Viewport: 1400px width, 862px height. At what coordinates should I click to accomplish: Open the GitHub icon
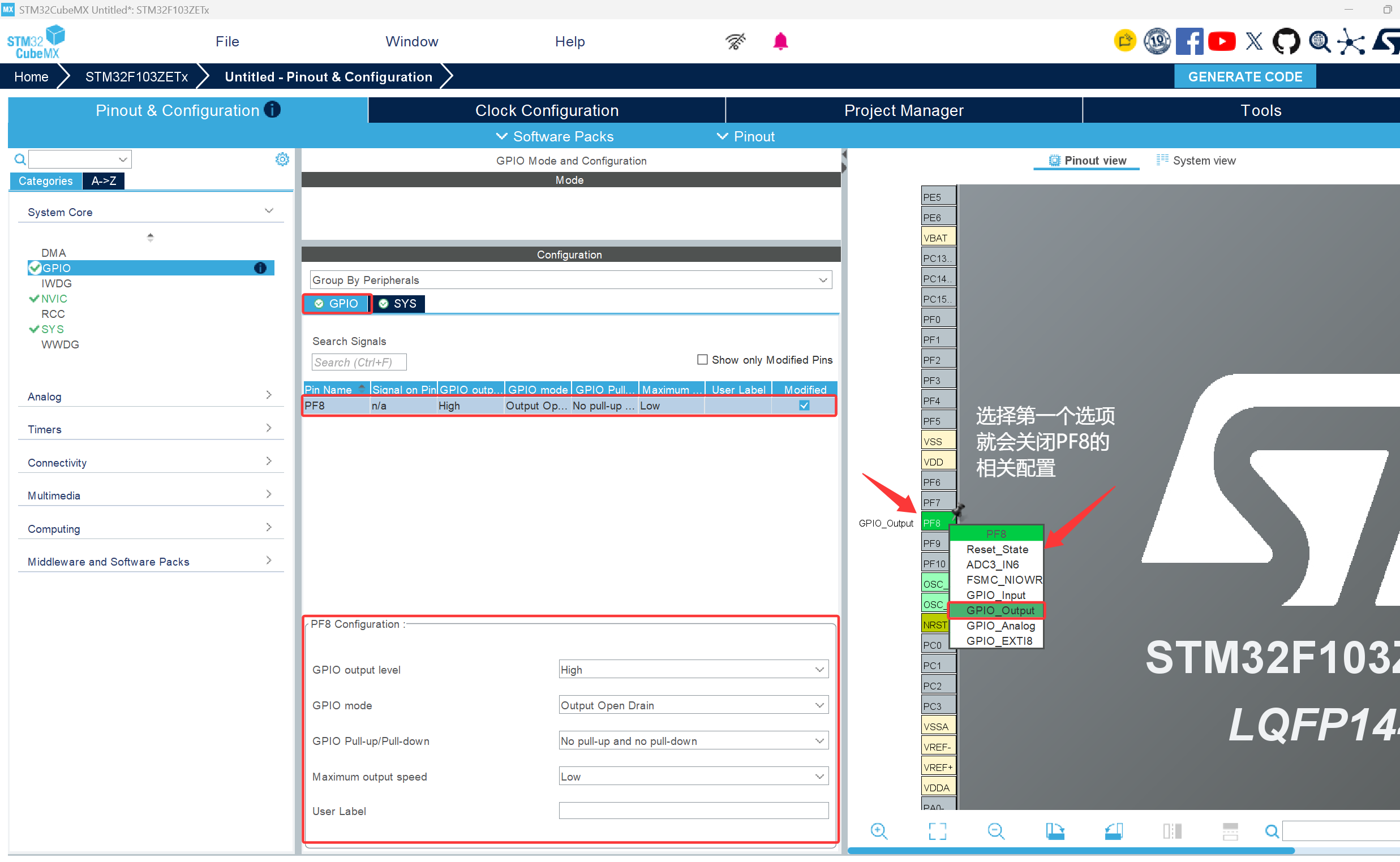1286,41
